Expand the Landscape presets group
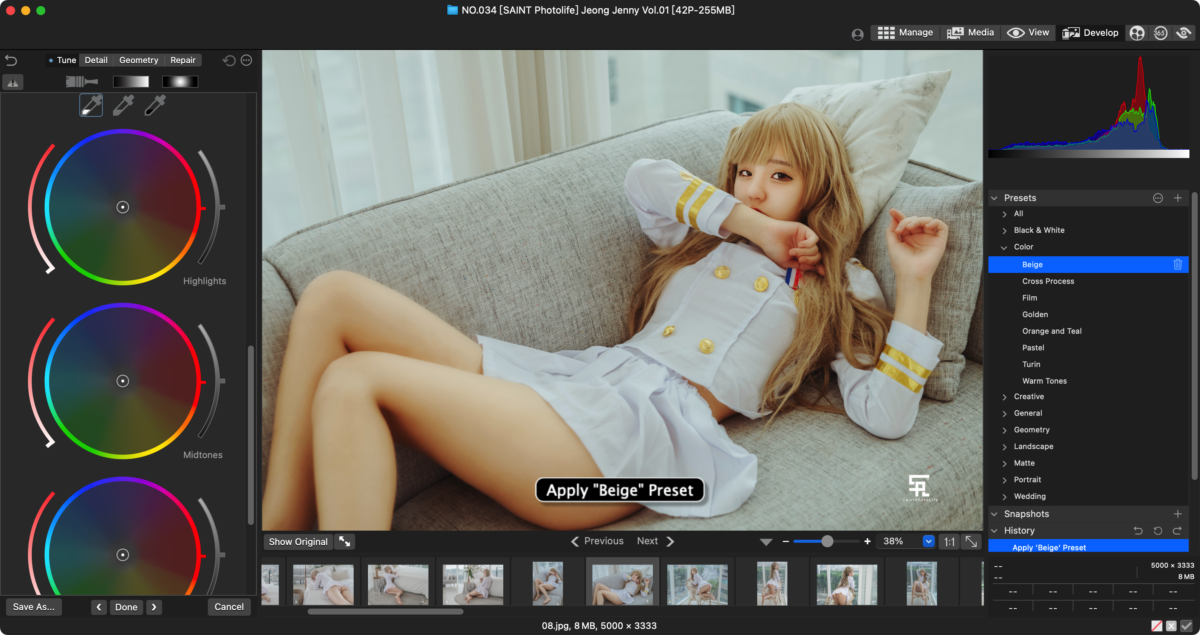1200x635 pixels. 1005,446
